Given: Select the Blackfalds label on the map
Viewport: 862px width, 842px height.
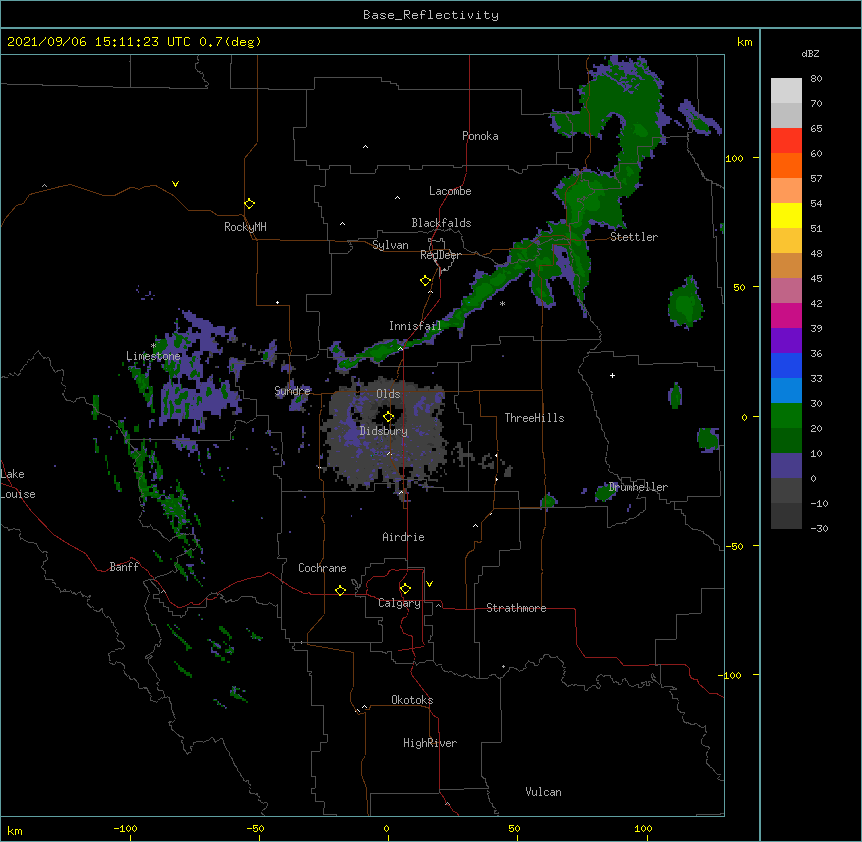Looking at the screenshot, I should pyautogui.click(x=441, y=223).
